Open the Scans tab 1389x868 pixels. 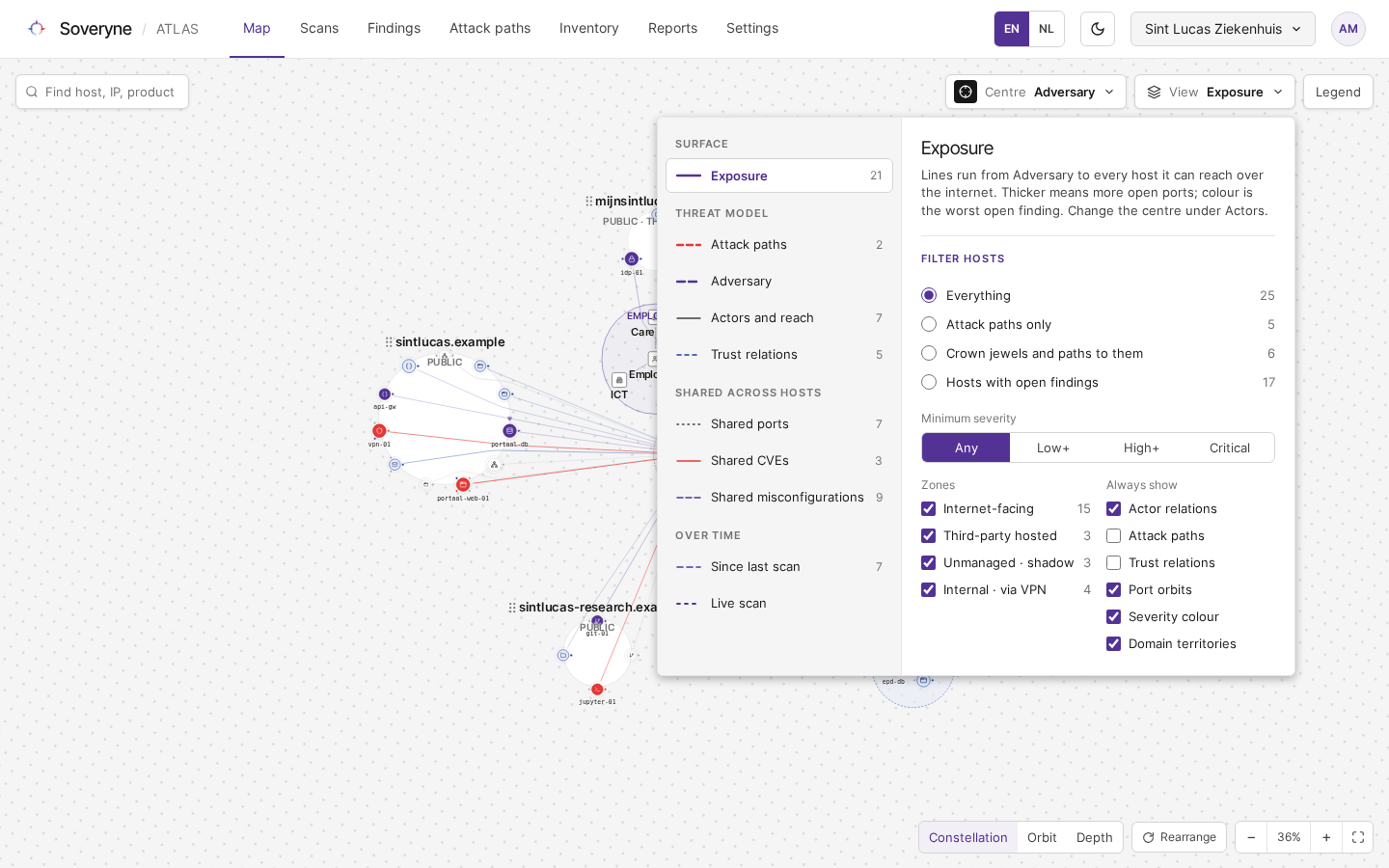(319, 29)
